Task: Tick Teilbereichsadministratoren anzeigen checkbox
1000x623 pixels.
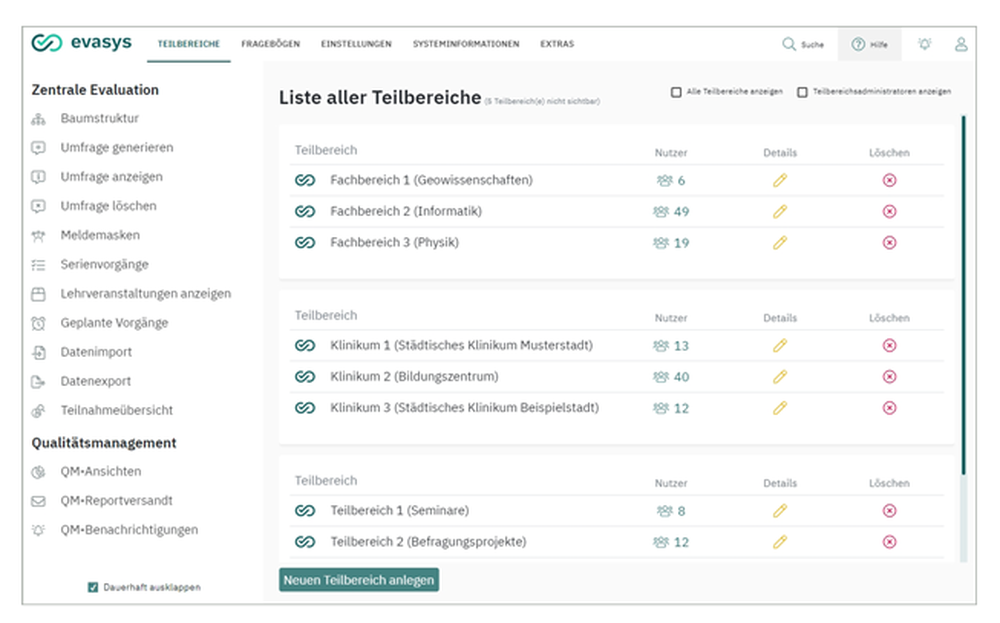Action: 802,92
